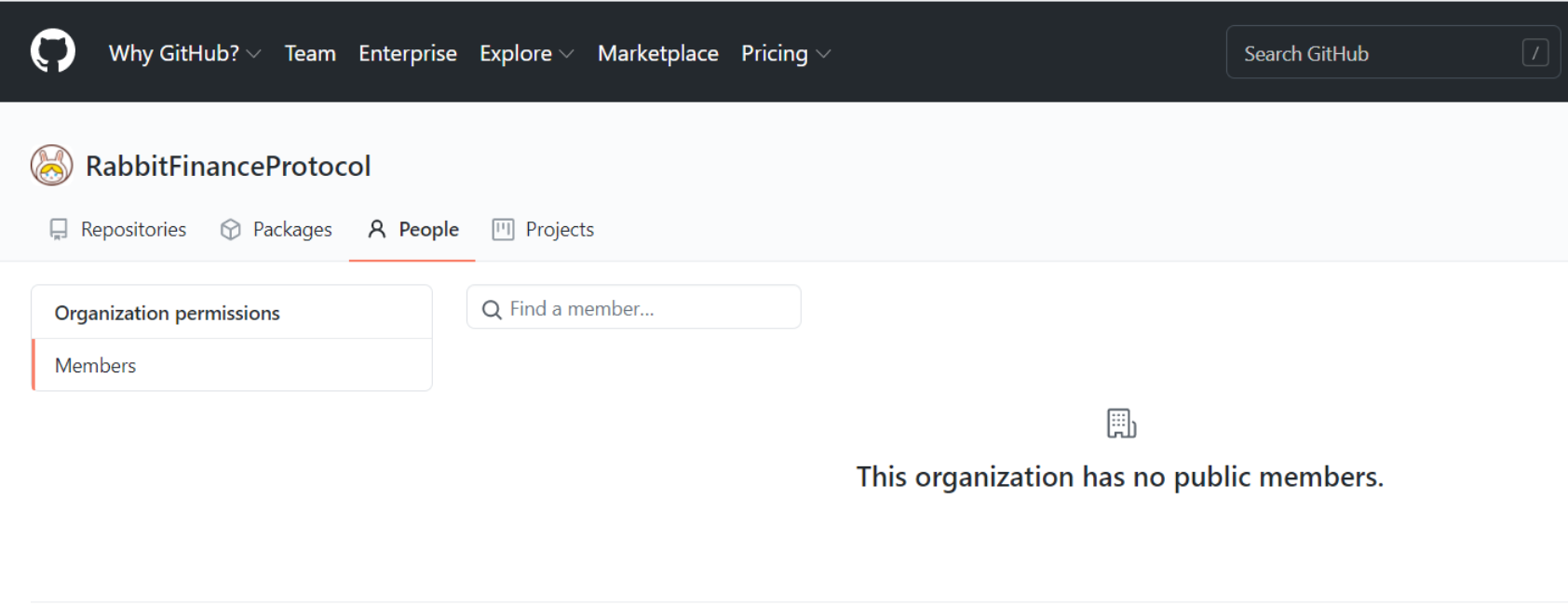Open the Team page

pos(310,53)
